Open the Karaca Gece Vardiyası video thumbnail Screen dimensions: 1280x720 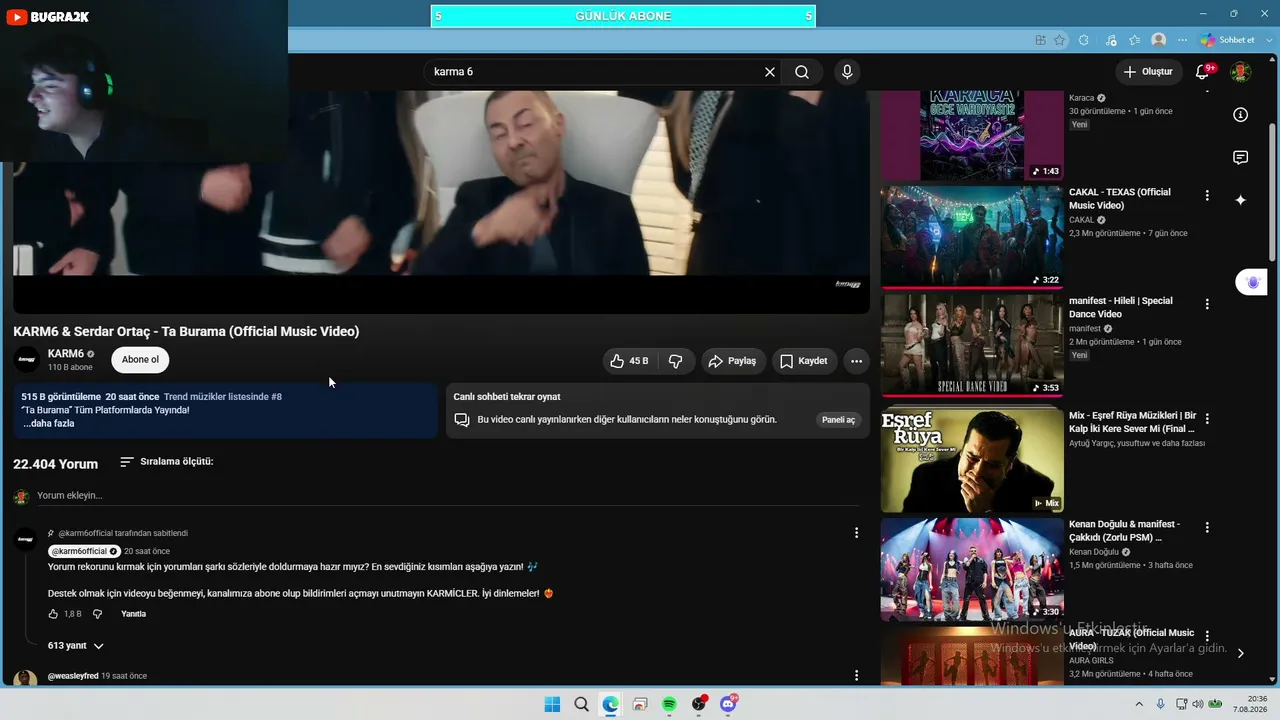972,135
